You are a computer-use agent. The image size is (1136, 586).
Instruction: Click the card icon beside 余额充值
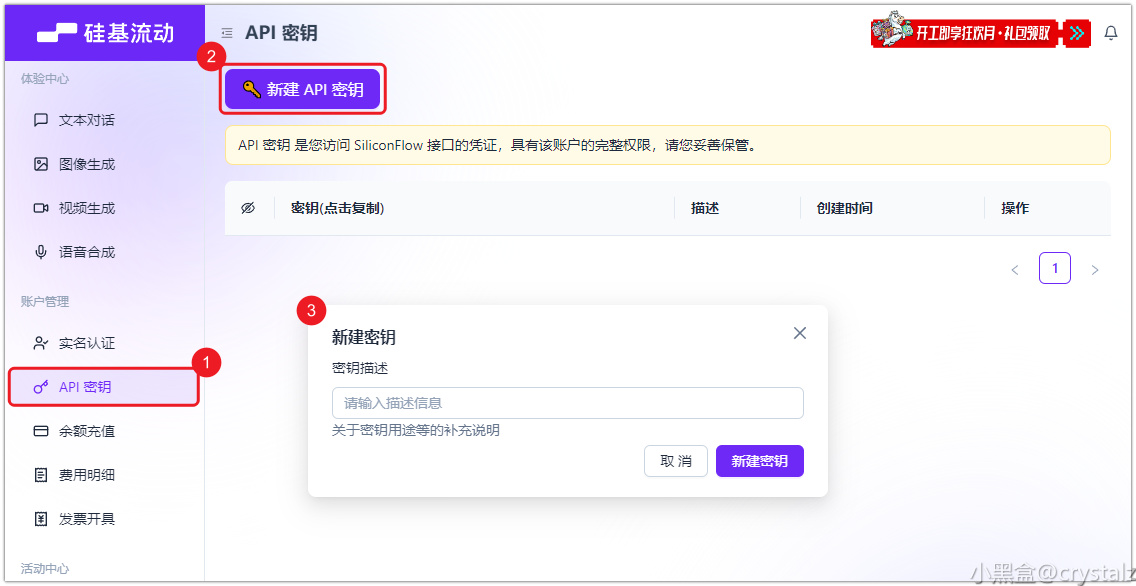[x=41, y=432]
